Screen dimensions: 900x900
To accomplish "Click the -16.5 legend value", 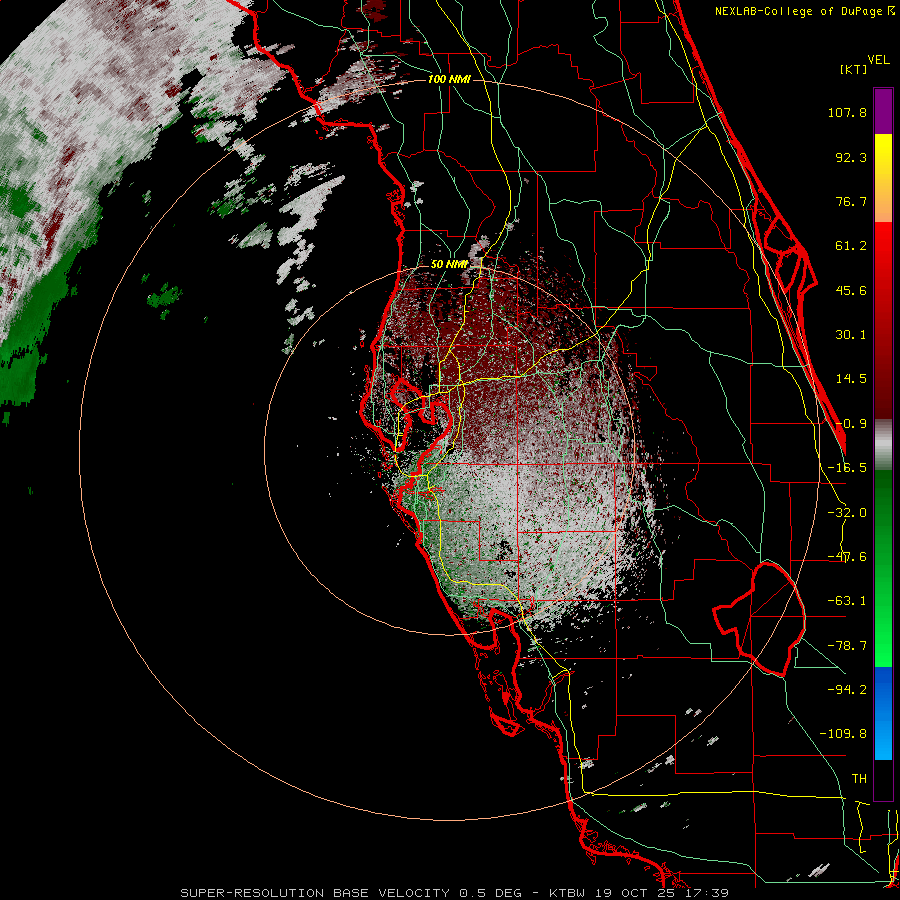I will pyautogui.click(x=847, y=468).
